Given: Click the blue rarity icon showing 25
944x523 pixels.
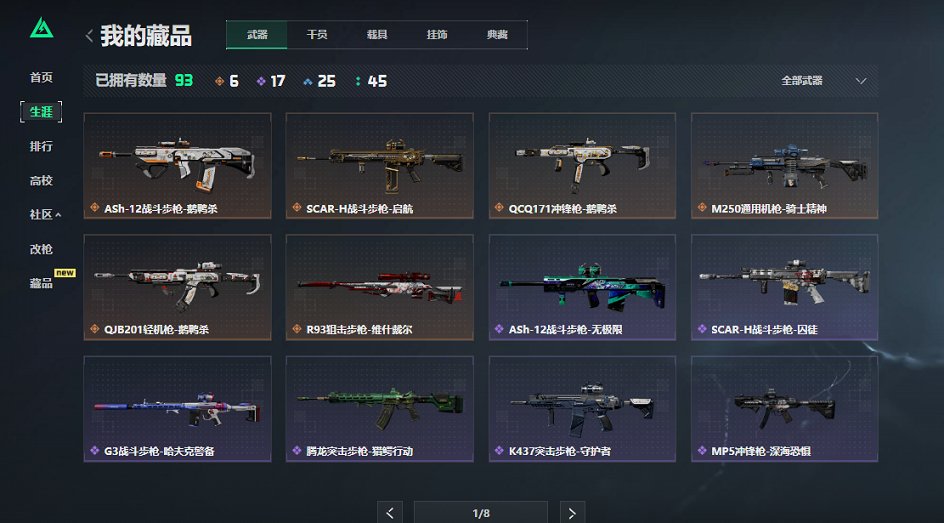Looking at the screenshot, I should point(308,81).
